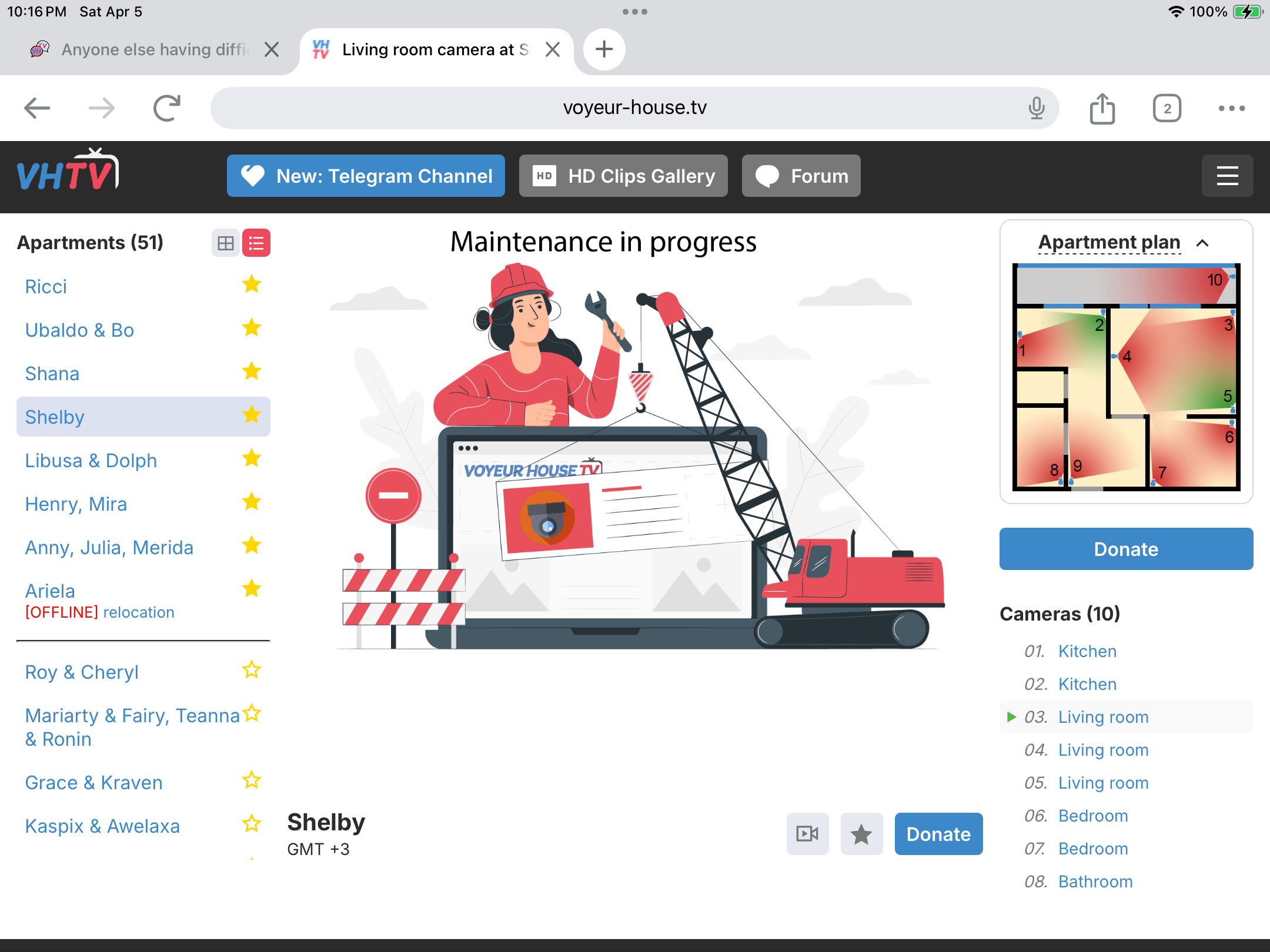Click the Donate button under apartment plan

pos(1126,549)
